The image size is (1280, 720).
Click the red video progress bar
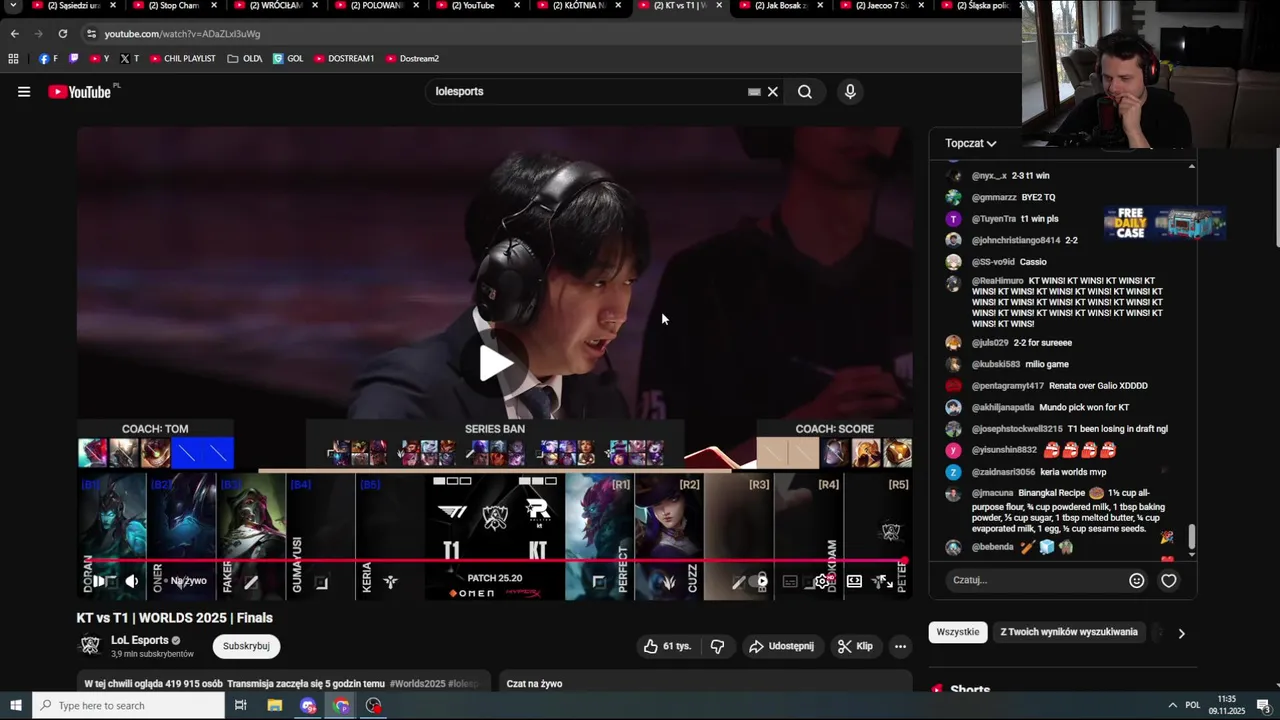click(x=494, y=561)
